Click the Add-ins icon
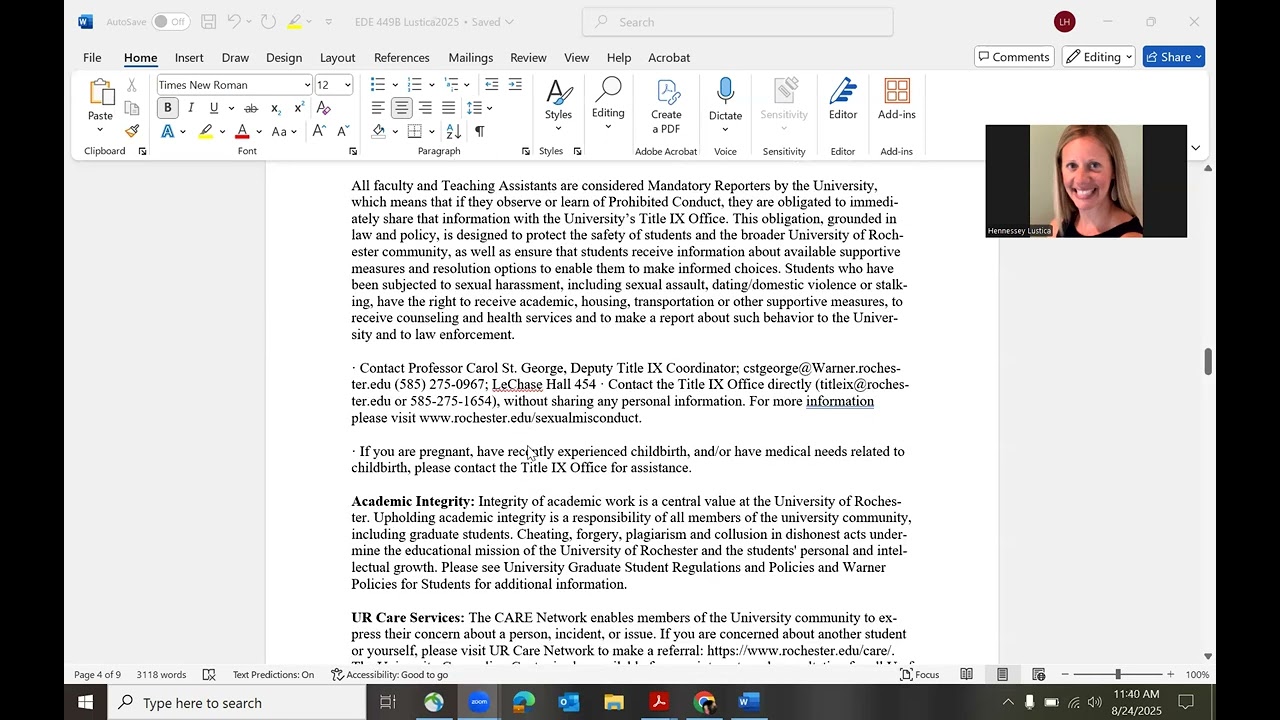 pyautogui.click(x=897, y=100)
